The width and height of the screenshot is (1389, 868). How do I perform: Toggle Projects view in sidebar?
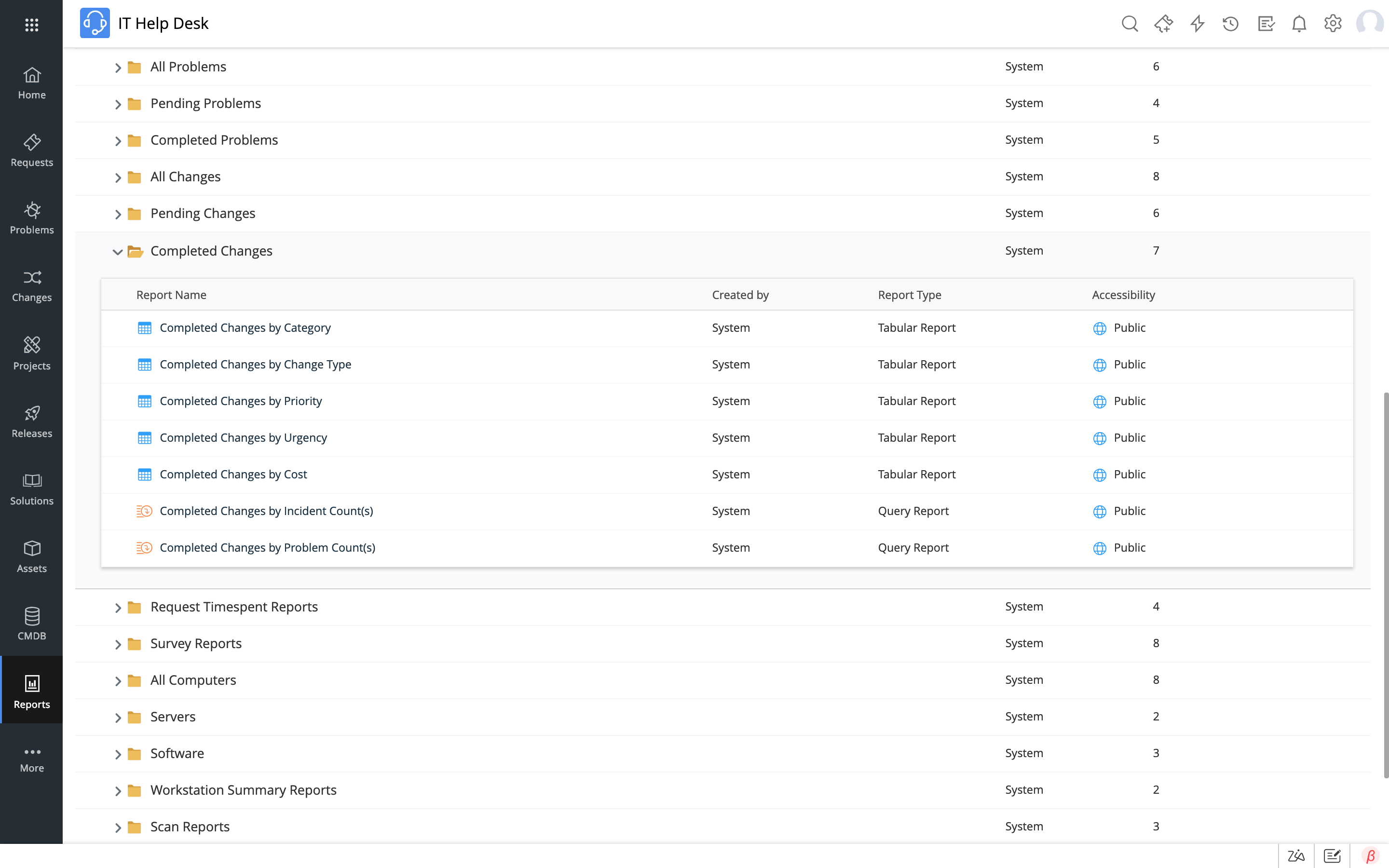coord(31,352)
